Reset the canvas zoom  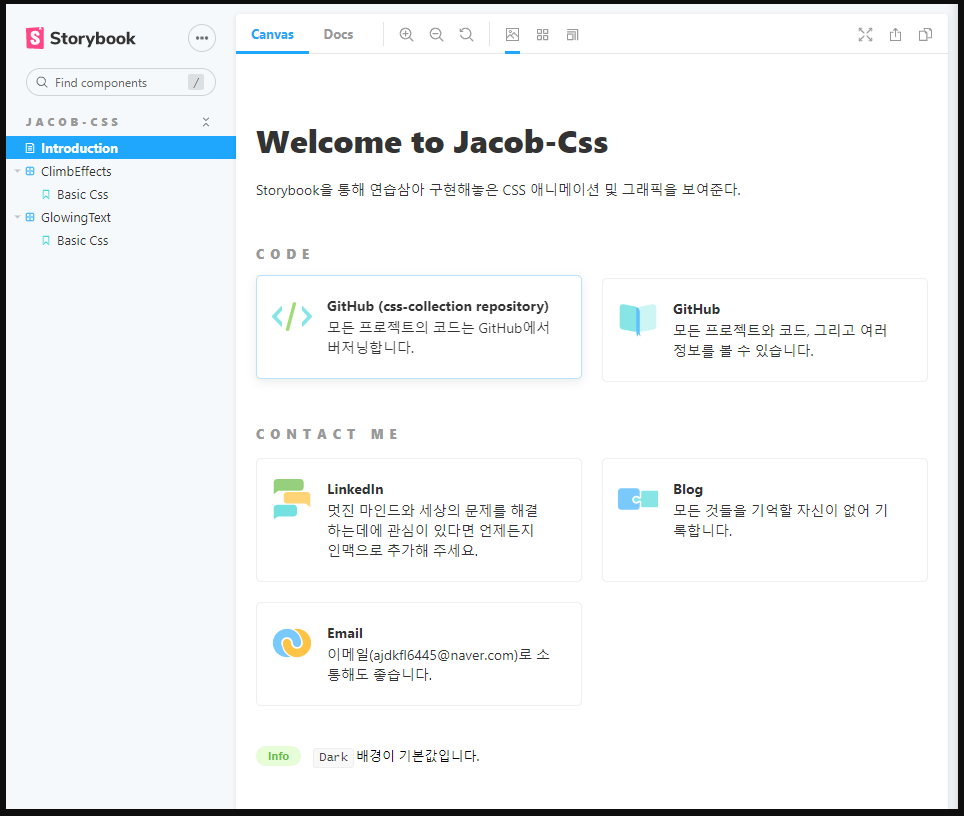coord(467,34)
